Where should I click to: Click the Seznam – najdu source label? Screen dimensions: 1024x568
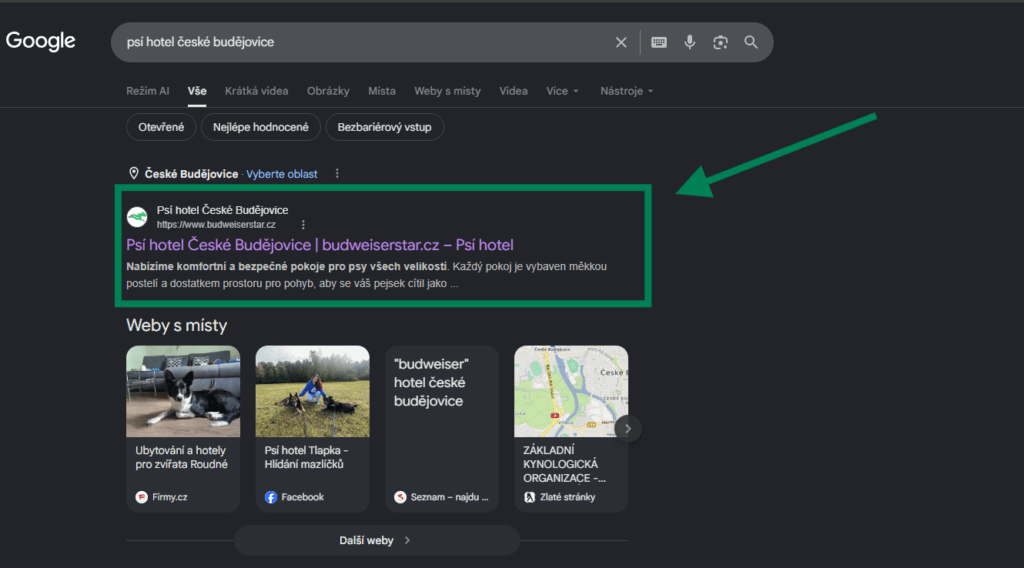point(449,497)
